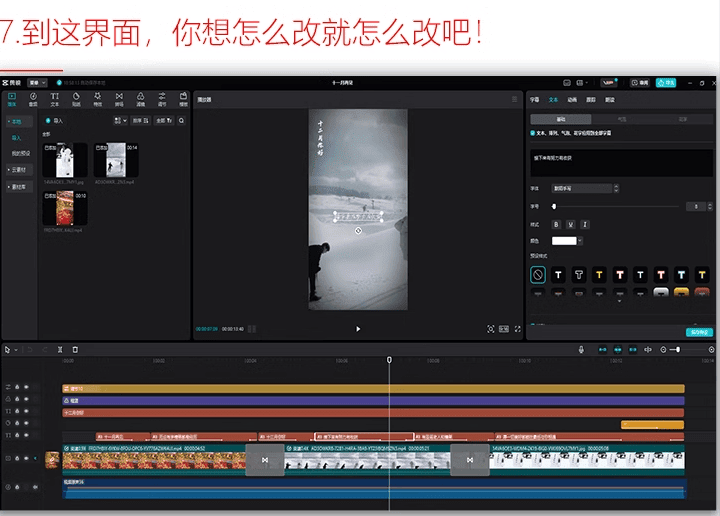Open the 贴纸 (Stickers) panel
The image size is (720, 516).
pos(76,99)
